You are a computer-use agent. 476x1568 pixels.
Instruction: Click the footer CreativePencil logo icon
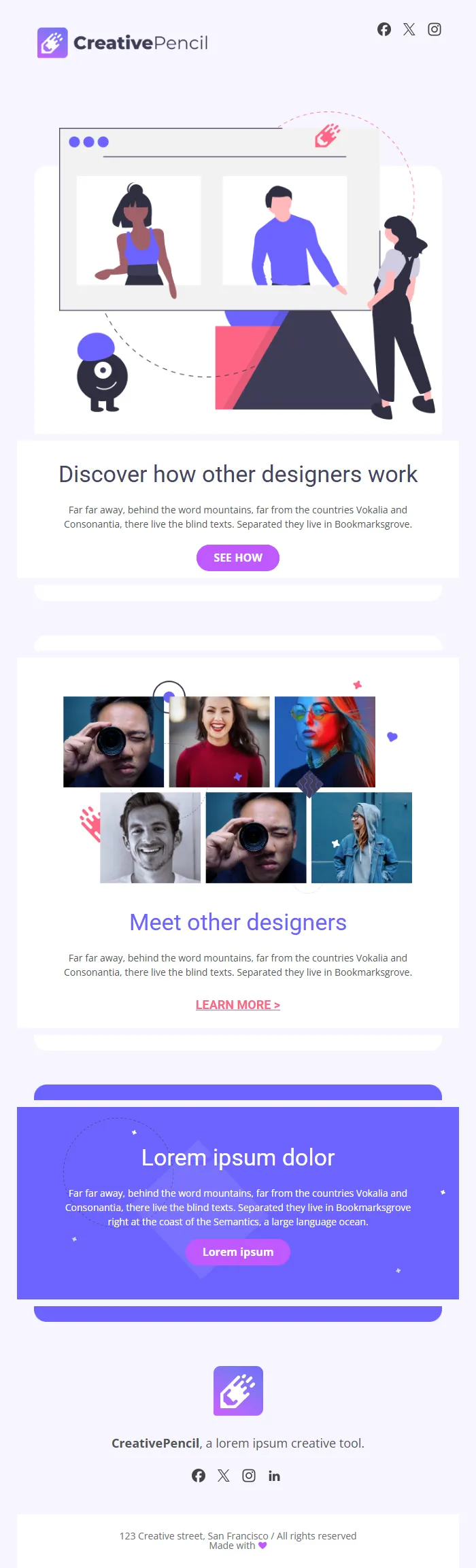click(x=238, y=1391)
